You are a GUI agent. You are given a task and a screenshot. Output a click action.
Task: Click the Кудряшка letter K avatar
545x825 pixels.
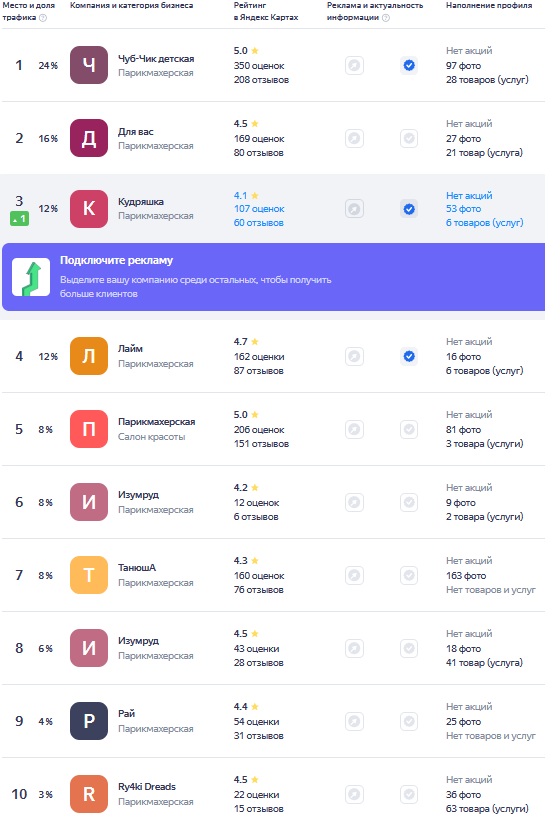[89, 209]
